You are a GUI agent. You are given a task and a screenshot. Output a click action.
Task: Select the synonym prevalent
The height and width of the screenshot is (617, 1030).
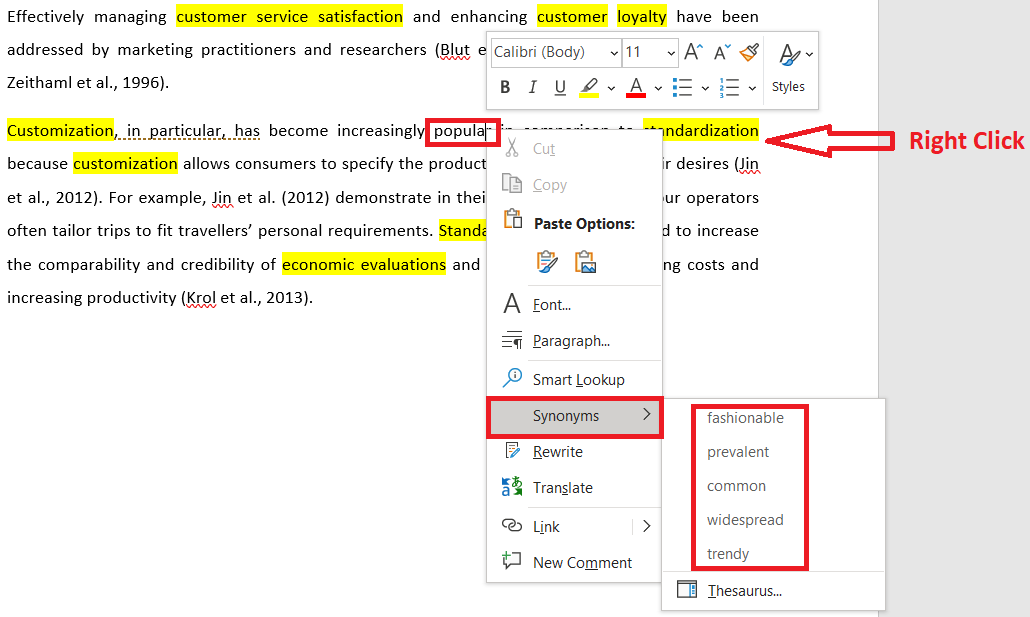click(x=739, y=452)
